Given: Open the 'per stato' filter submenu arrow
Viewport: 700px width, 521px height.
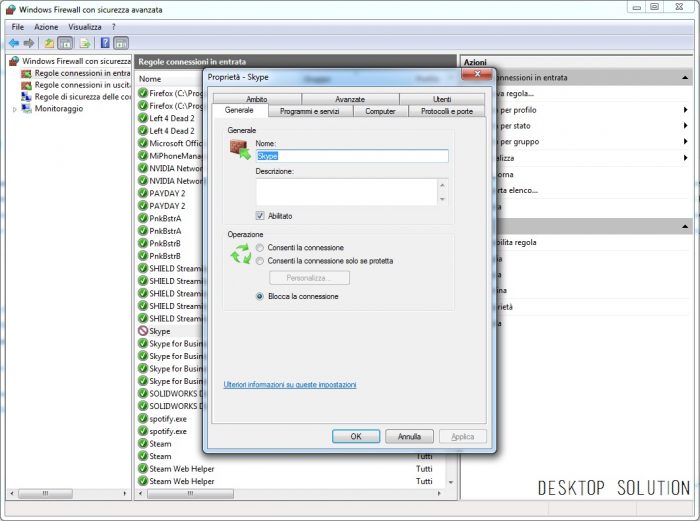Looking at the screenshot, I should pos(685,125).
